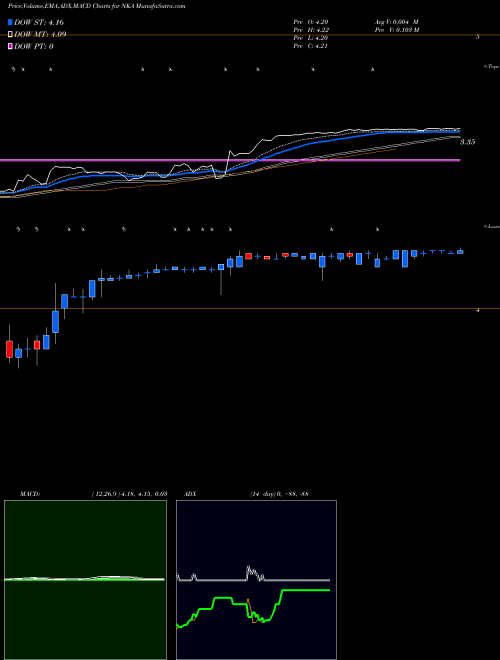Select the 'DOW PT: 0' legend text
500x660 pixels.
pos(33,46)
